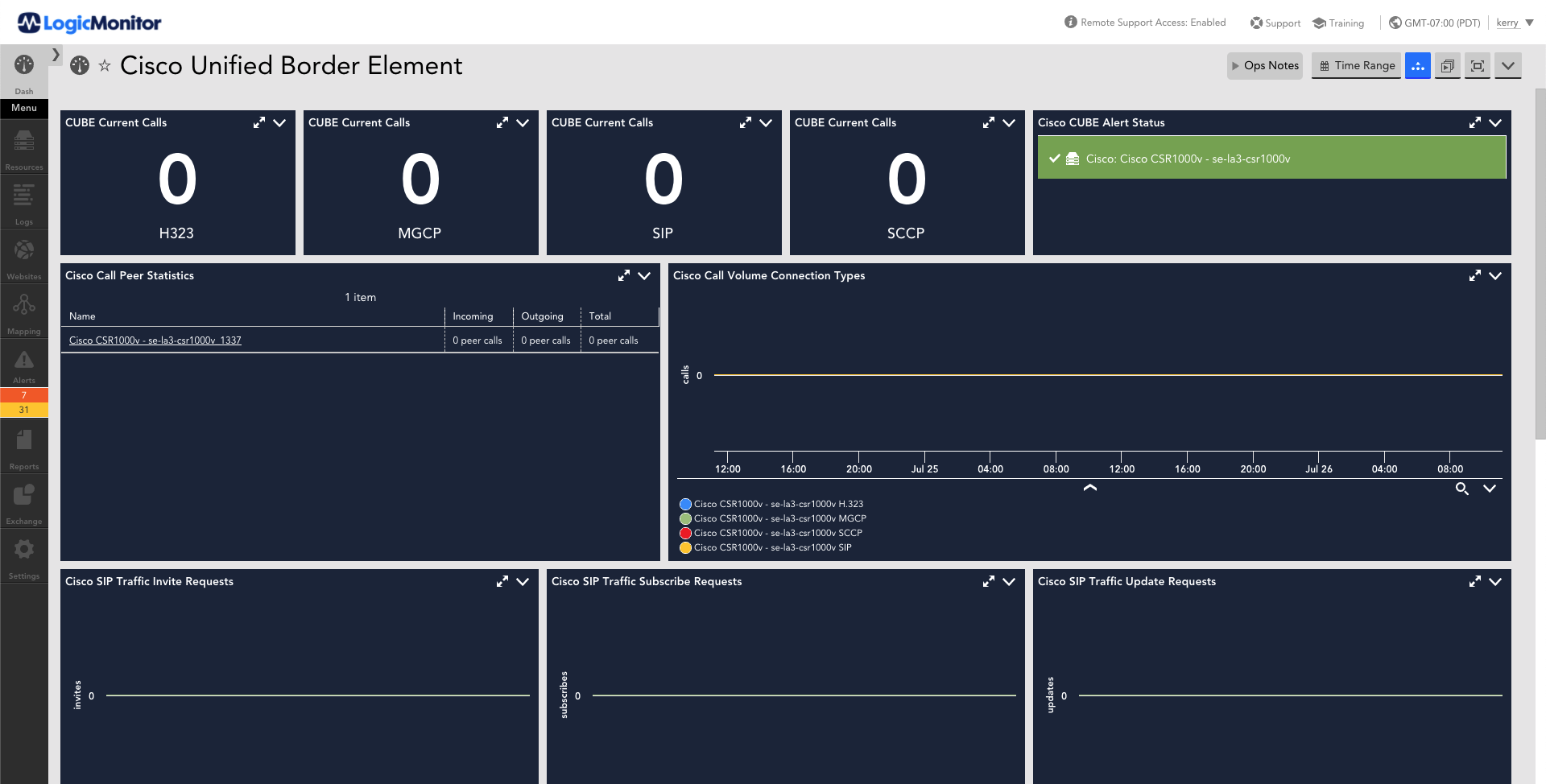This screenshot has height=784, width=1546.
Task: Open Logs in the sidebar
Action: [x=24, y=203]
